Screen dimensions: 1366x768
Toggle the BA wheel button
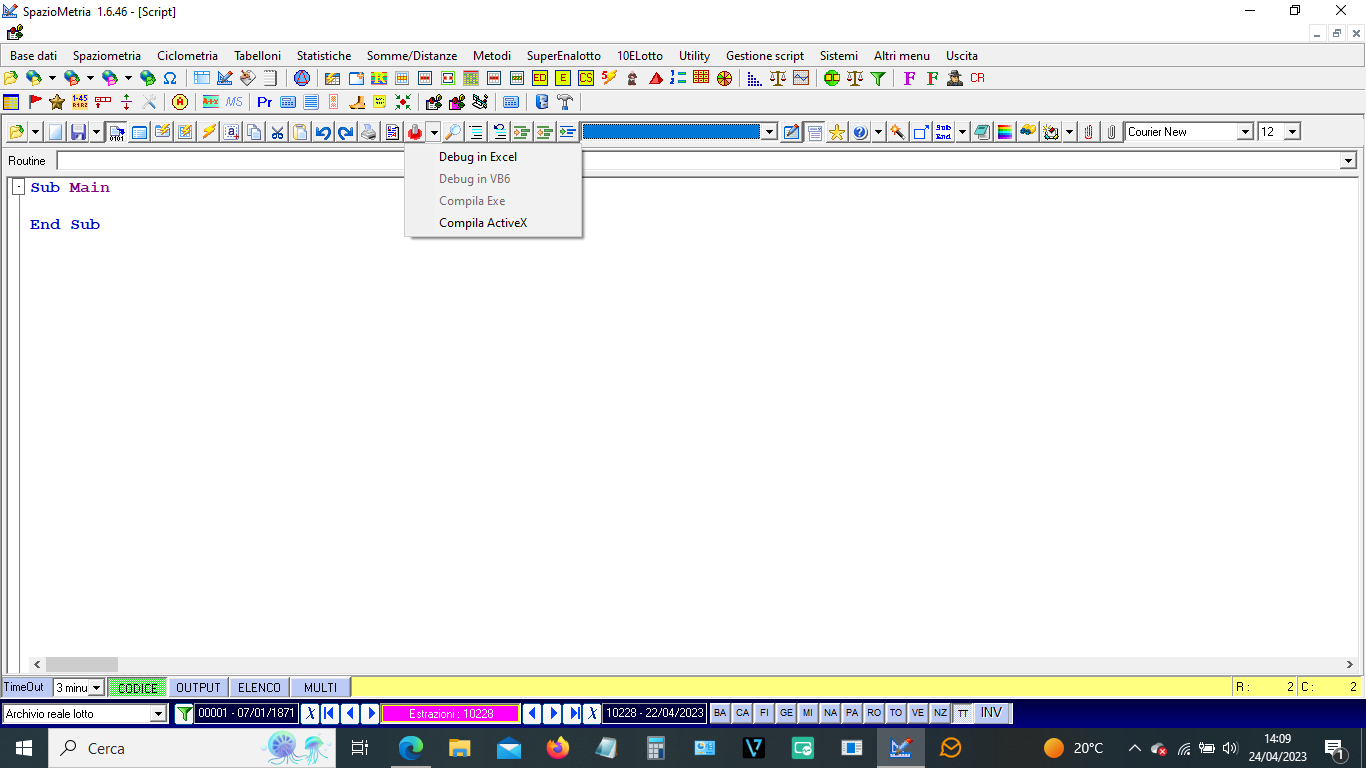tap(720, 713)
